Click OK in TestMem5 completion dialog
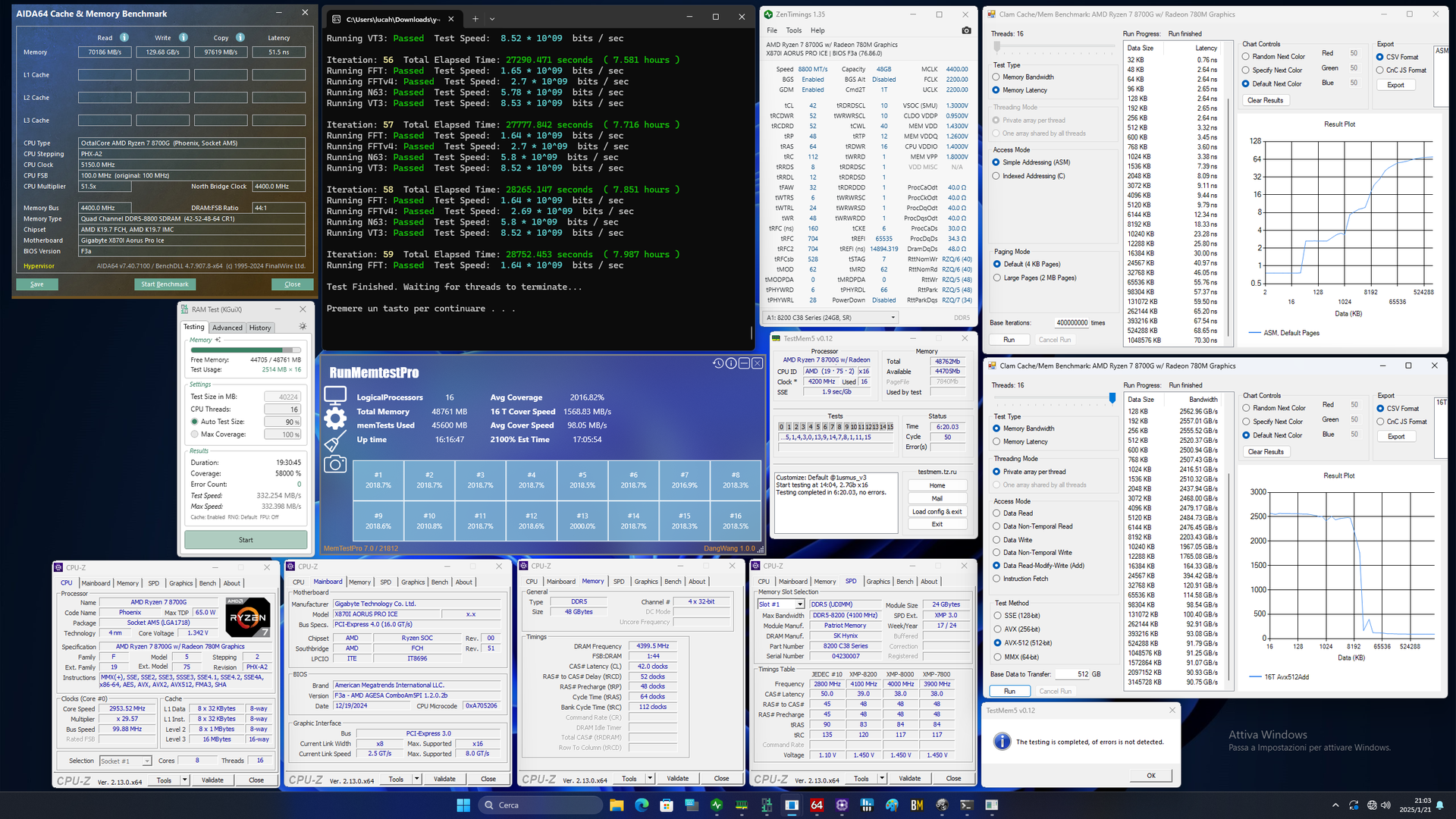The image size is (1456, 819). (x=1150, y=775)
